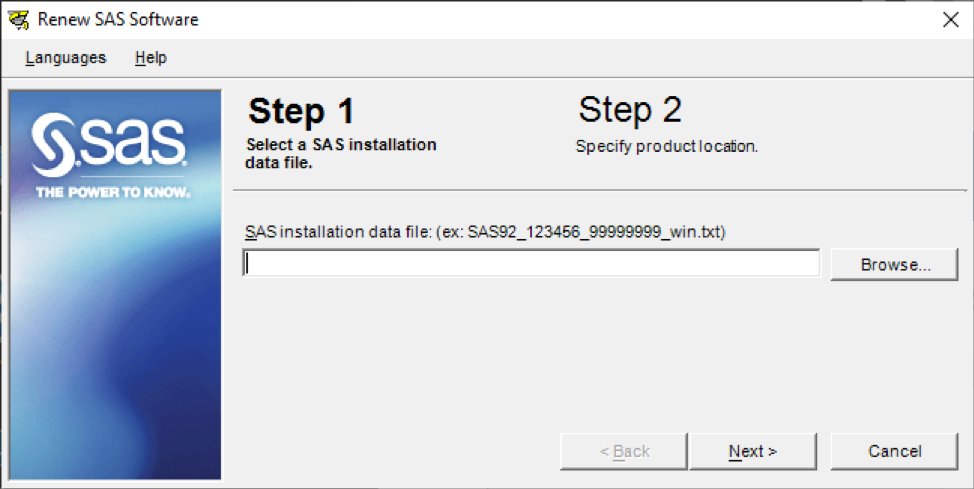Close the Renew SAS Software window
Screen dimensions: 974x489
coord(950,20)
